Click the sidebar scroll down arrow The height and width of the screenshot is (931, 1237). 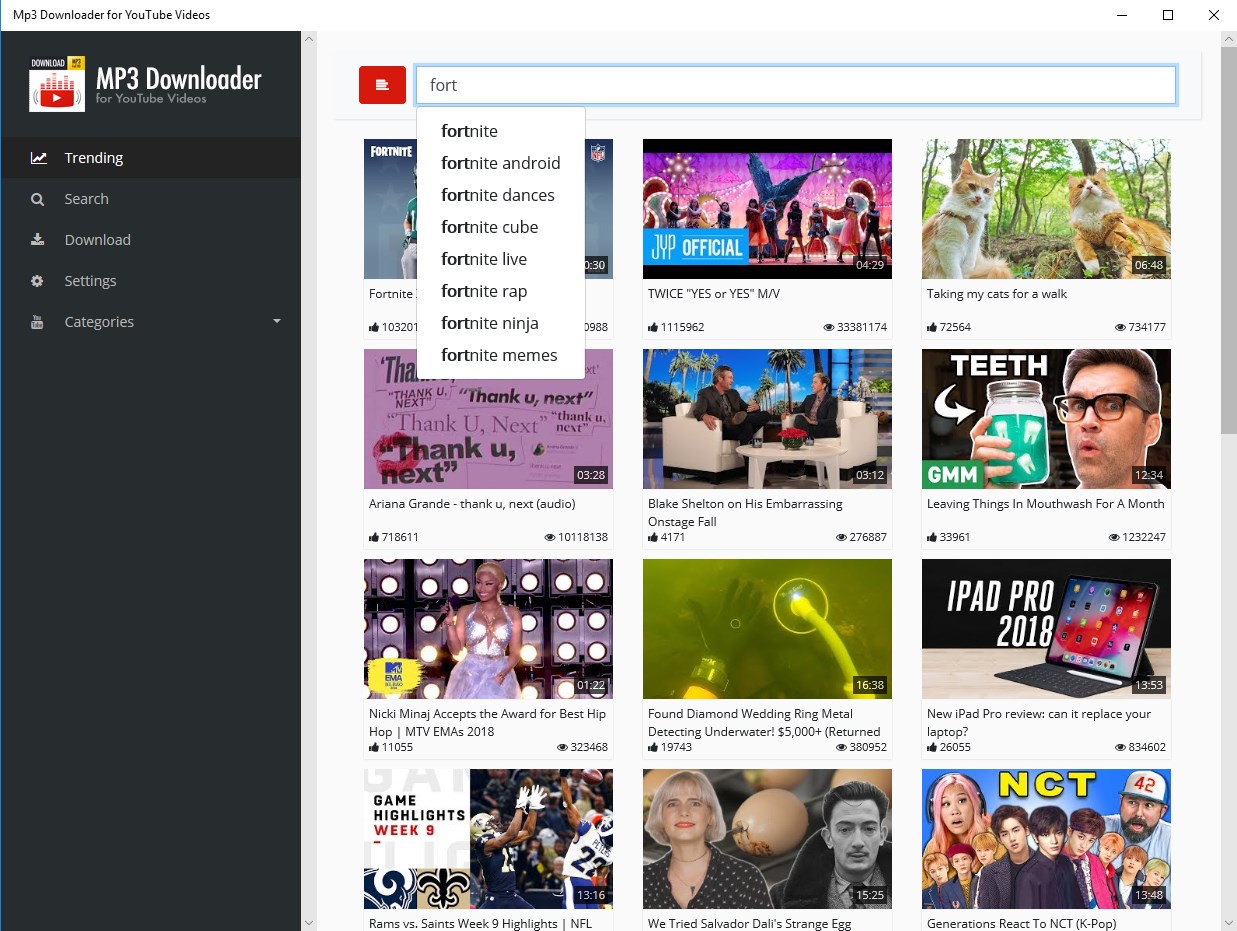point(308,922)
